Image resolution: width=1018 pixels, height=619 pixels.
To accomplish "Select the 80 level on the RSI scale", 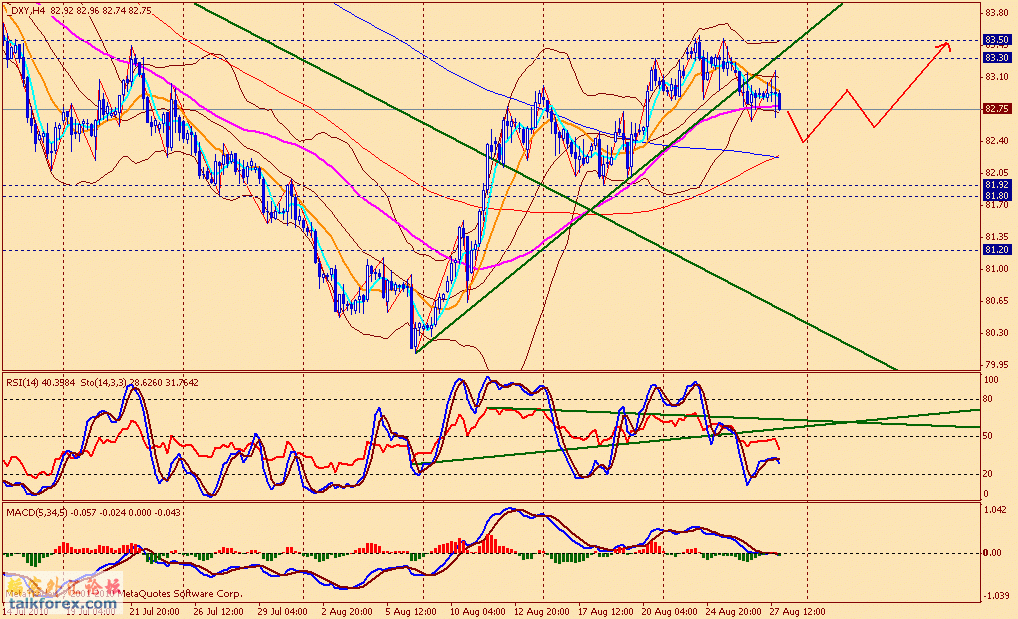I will click(x=988, y=399).
